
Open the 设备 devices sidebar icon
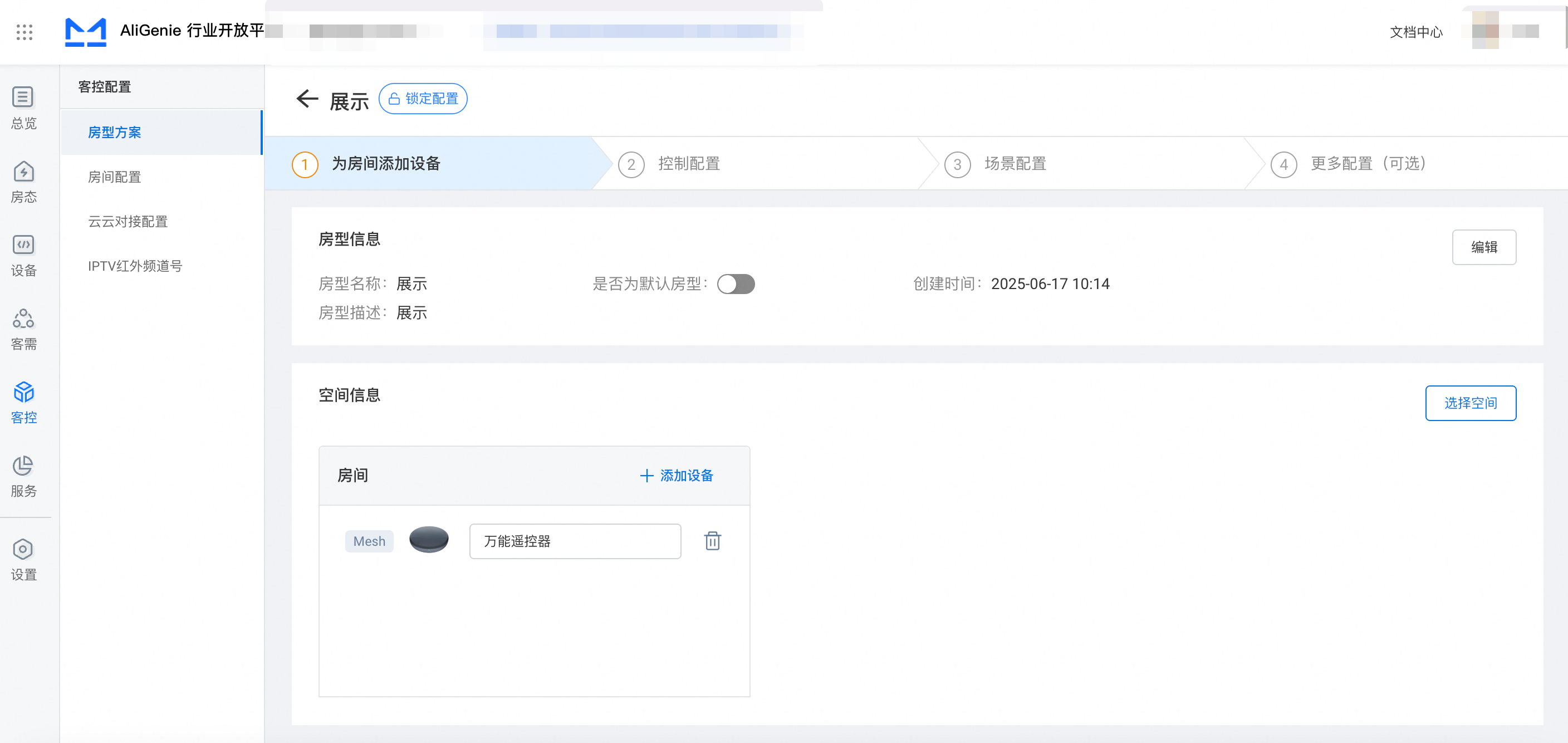click(24, 255)
